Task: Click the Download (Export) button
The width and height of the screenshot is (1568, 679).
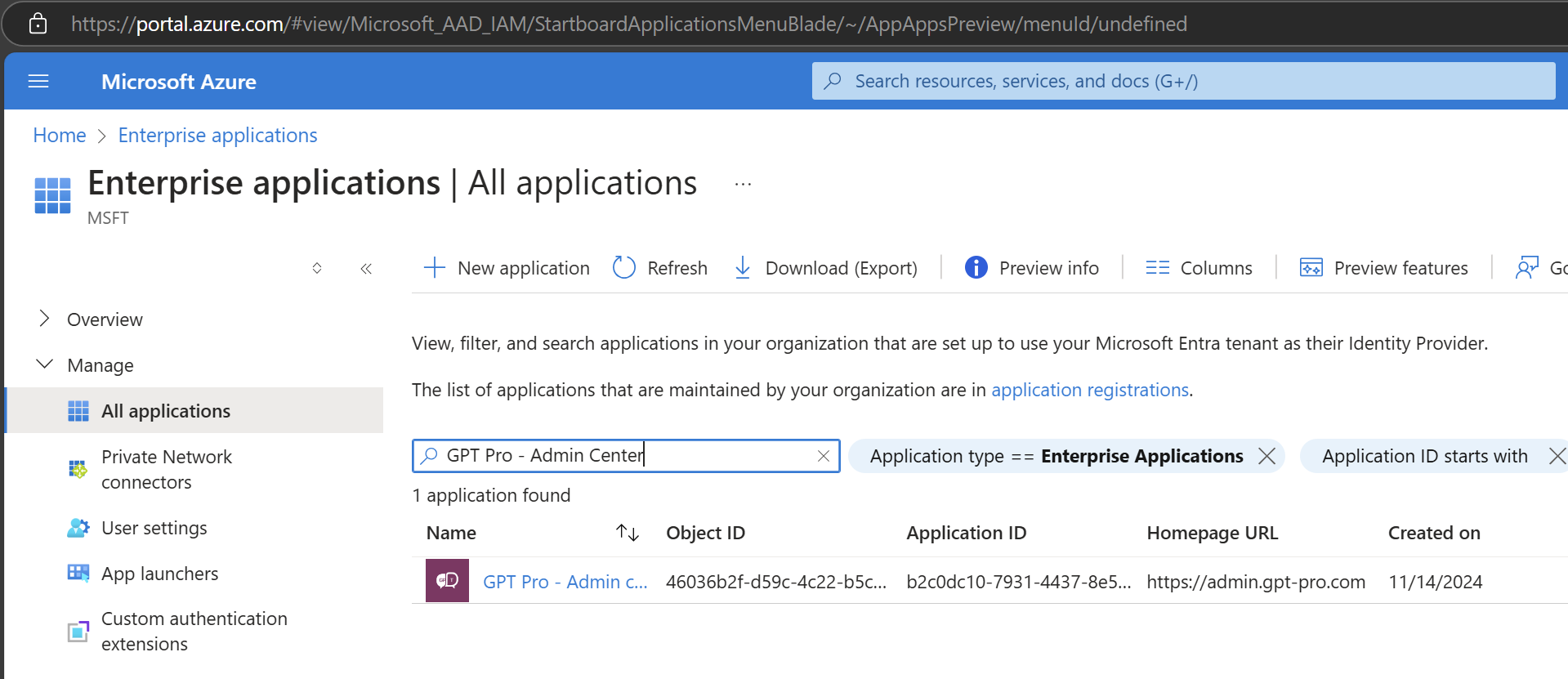Action: [825, 268]
